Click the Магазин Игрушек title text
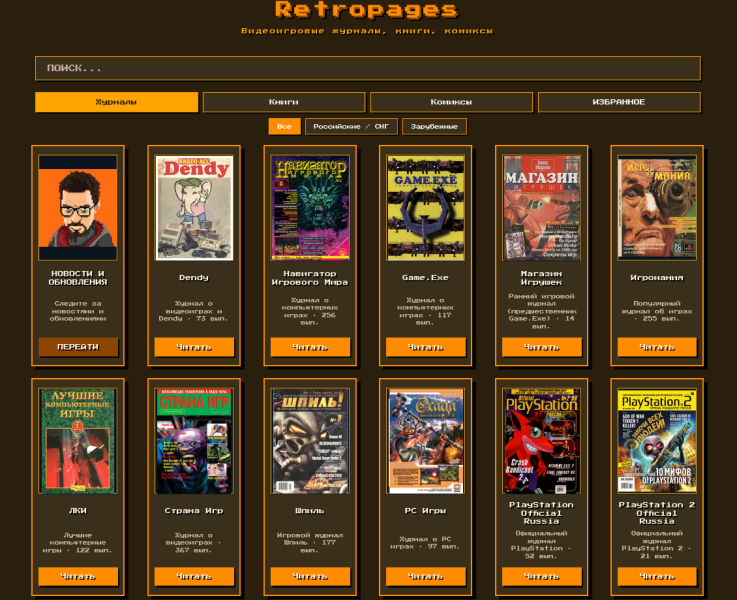Viewport: 737px width, 600px height. click(x=541, y=278)
